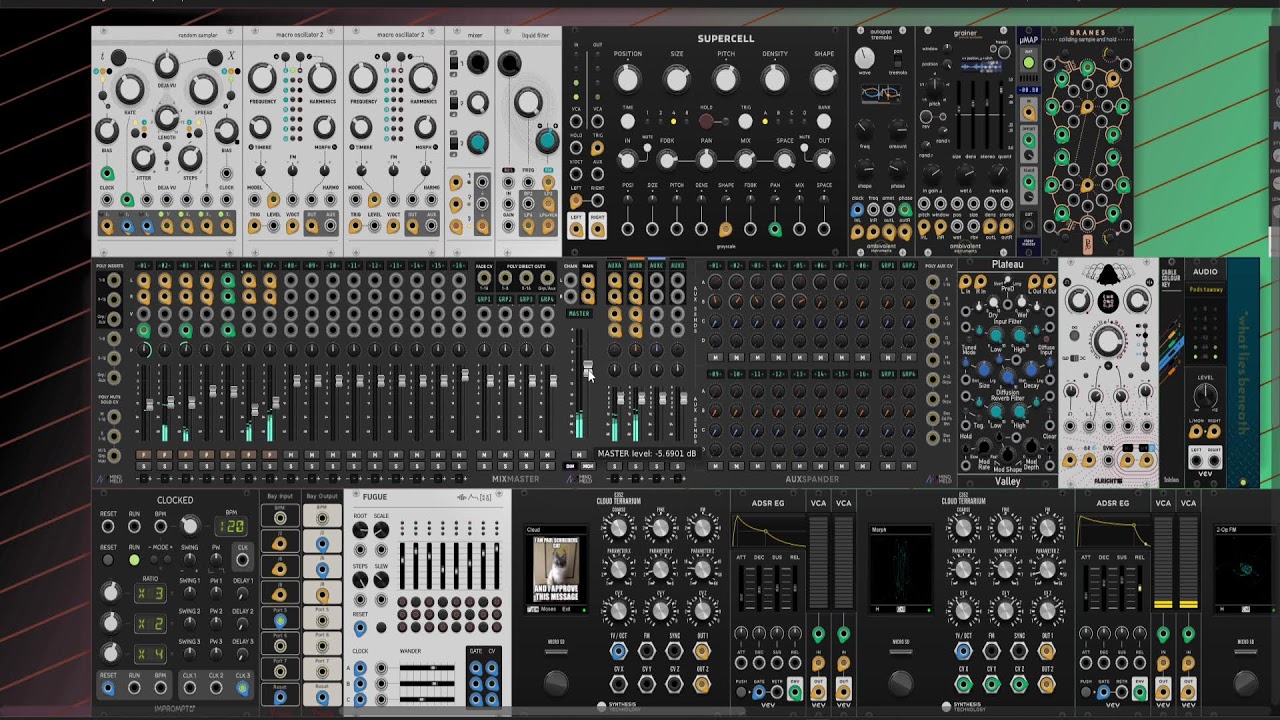Click the DENSITY knob on Supercell

(775, 79)
